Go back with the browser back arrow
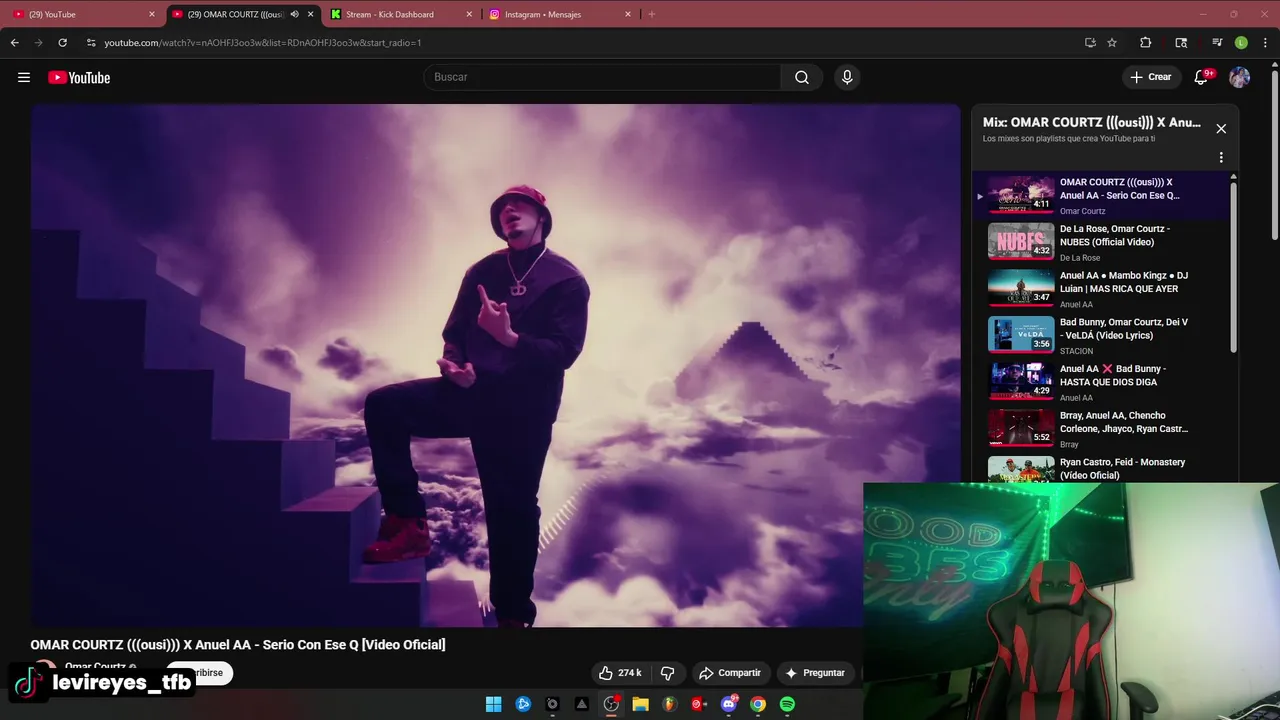1280x720 pixels. click(x=14, y=43)
